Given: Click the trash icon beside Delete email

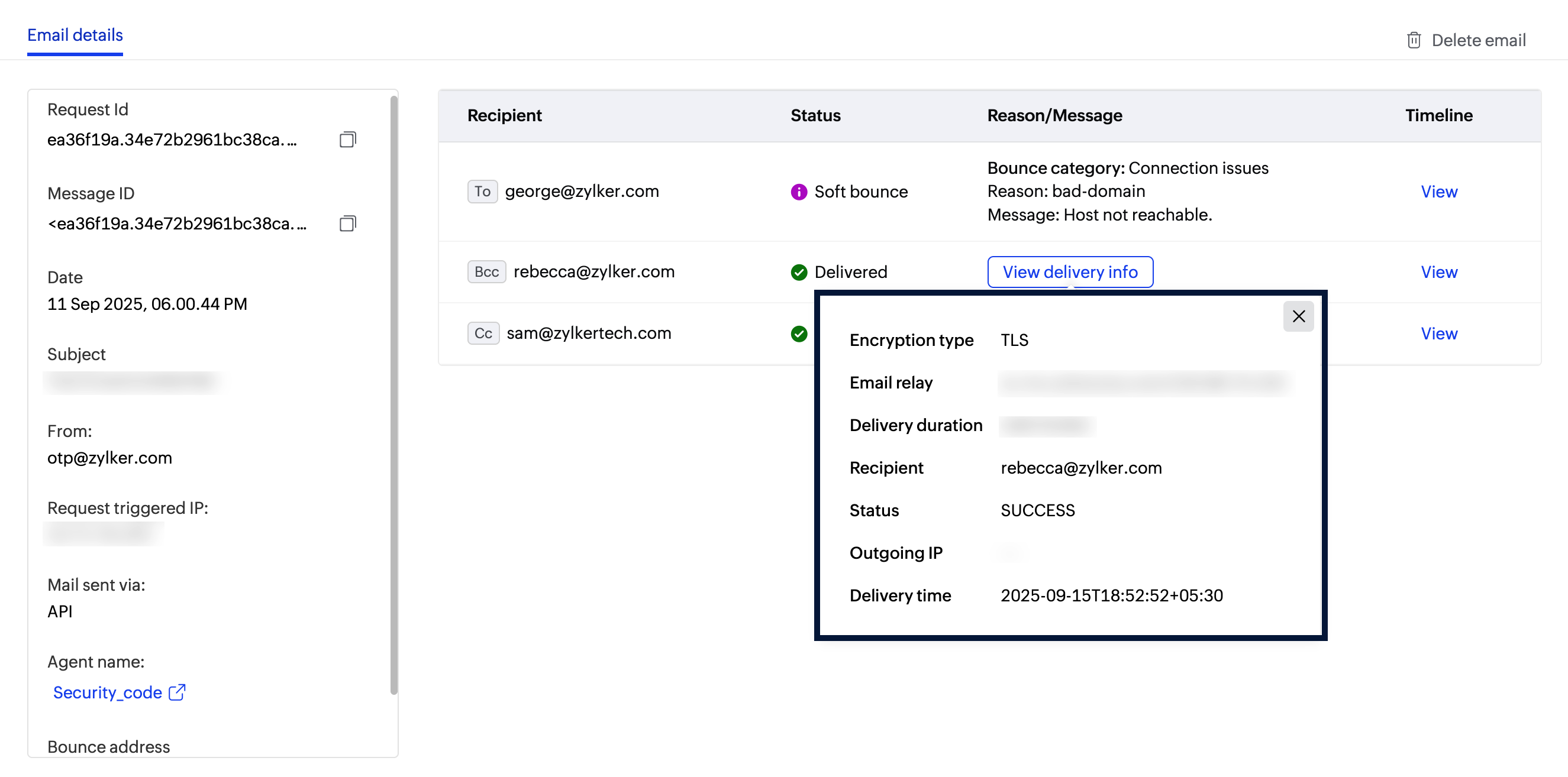Looking at the screenshot, I should pos(1414,40).
